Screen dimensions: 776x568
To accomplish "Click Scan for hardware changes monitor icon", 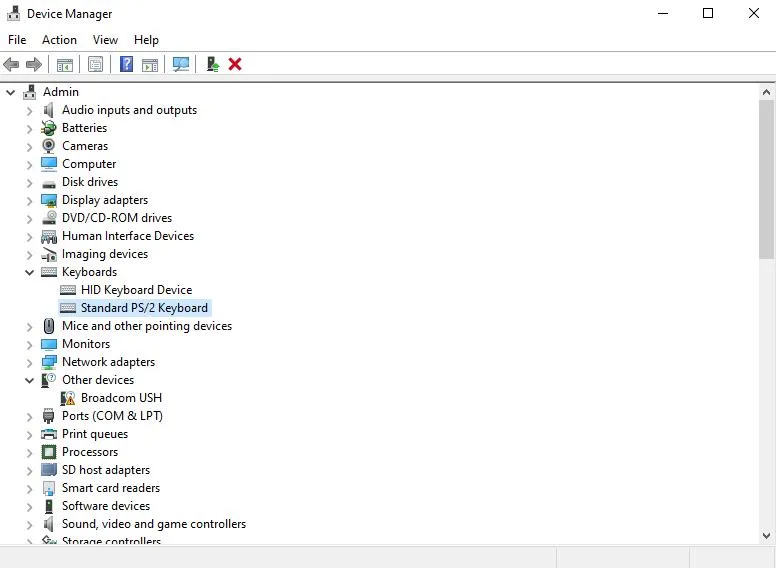I will pyautogui.click(x=181, y=64).
